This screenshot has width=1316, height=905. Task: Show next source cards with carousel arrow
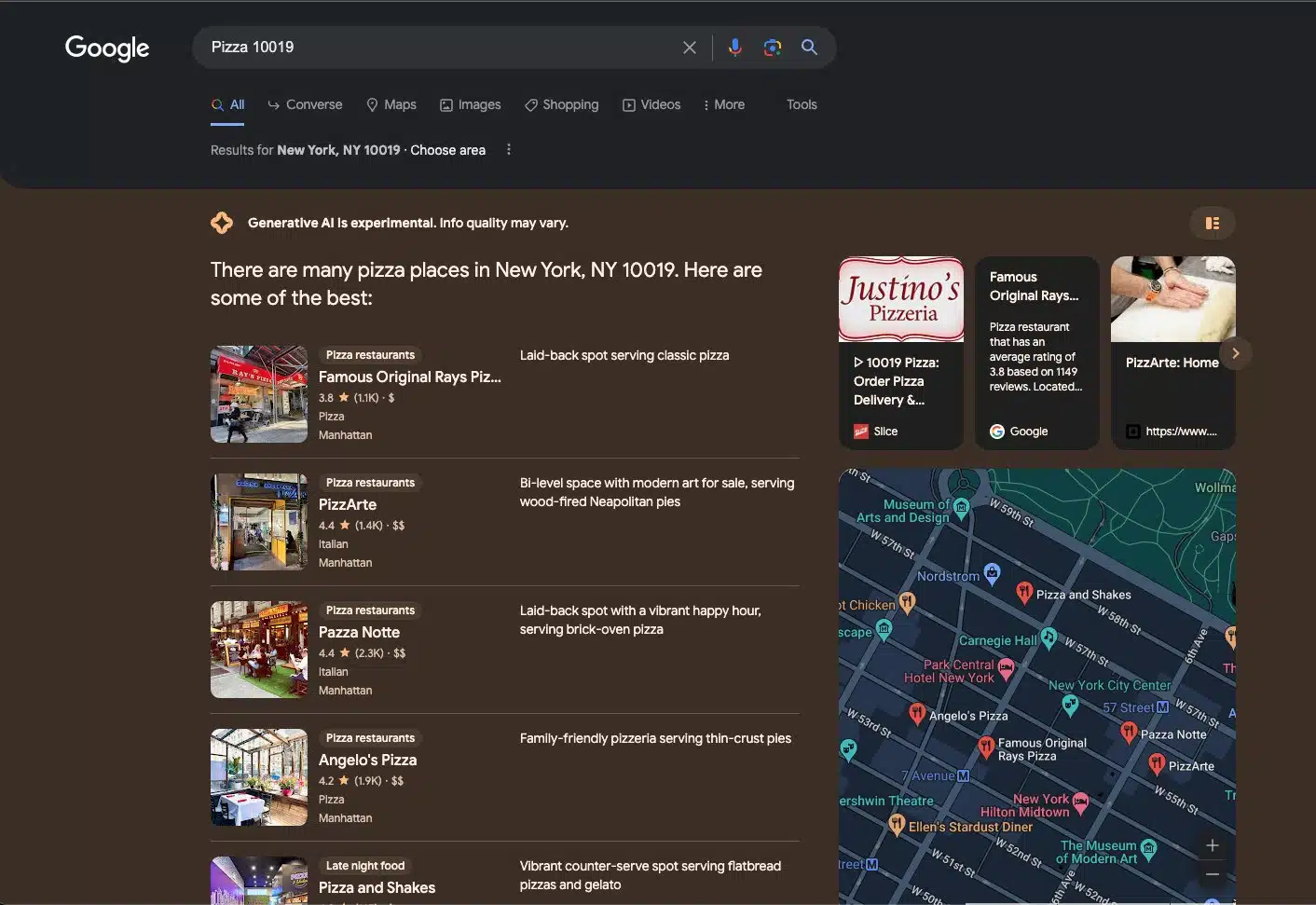pos(1236,353)
